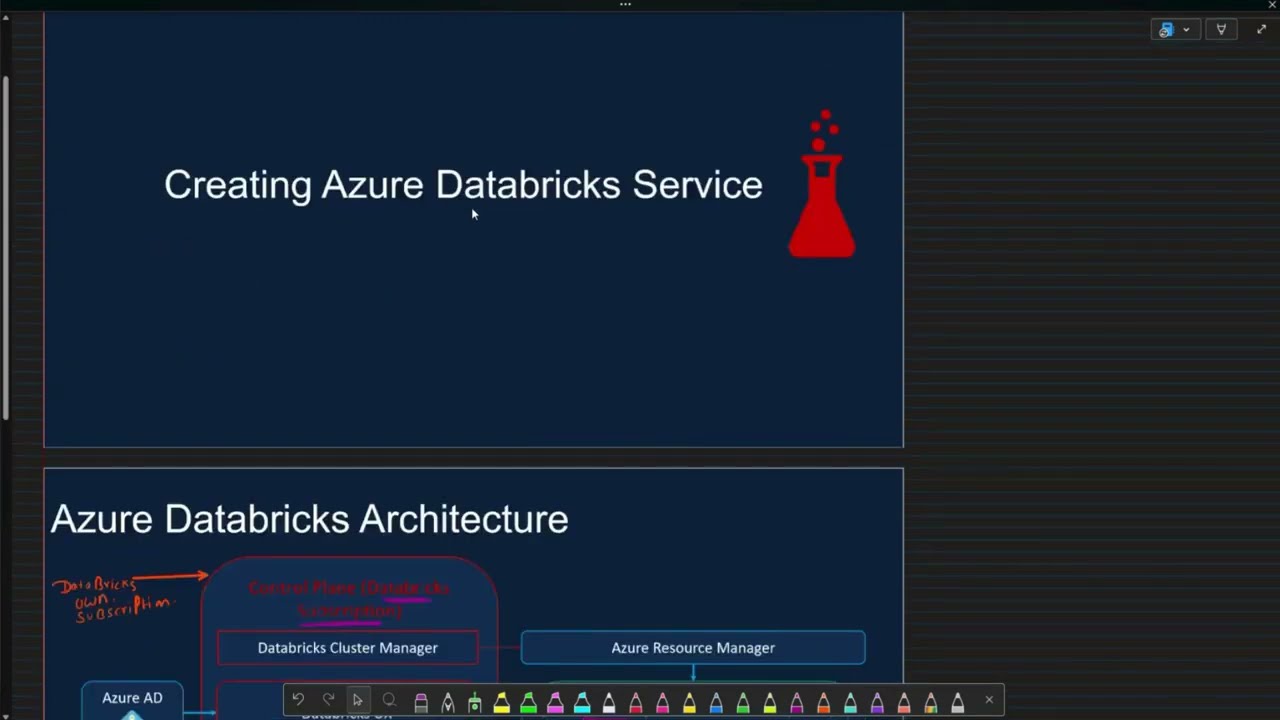Screen dimensions: 1280x720
Task: Pick the lime yellow-green pen
Action: pyautogui.click(x=770, y=703)
